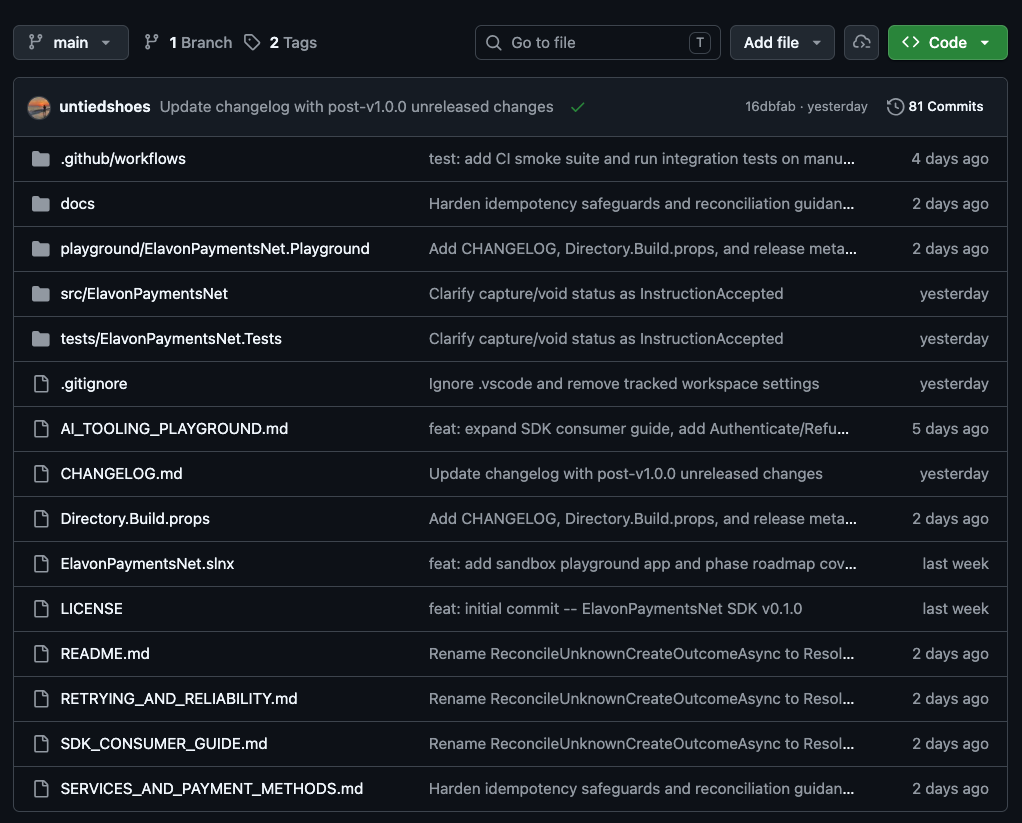Open commit message in README.md row

tap(641, 653)
